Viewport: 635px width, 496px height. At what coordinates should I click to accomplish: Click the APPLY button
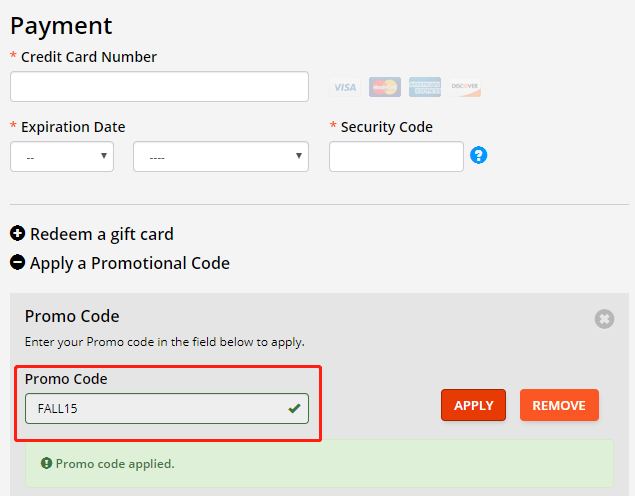pos(473,405)
